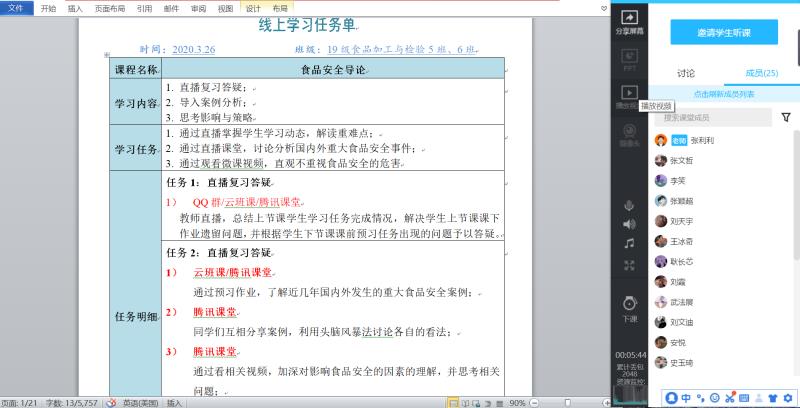Click the fullscreen expand arrows icon

pos(629,265)
